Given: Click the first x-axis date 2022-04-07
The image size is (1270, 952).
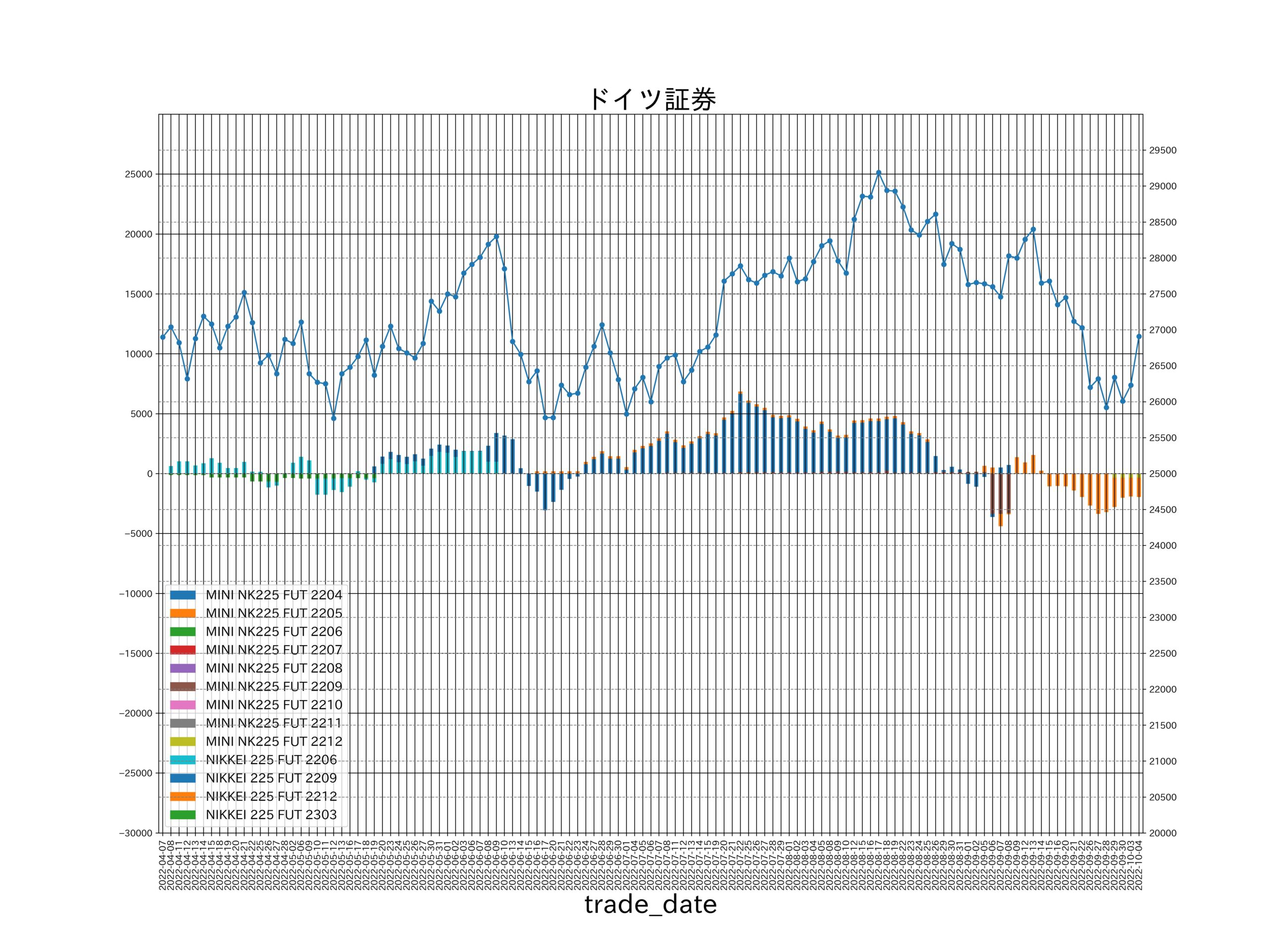Looking at the screenshot, I should point(163,864).
